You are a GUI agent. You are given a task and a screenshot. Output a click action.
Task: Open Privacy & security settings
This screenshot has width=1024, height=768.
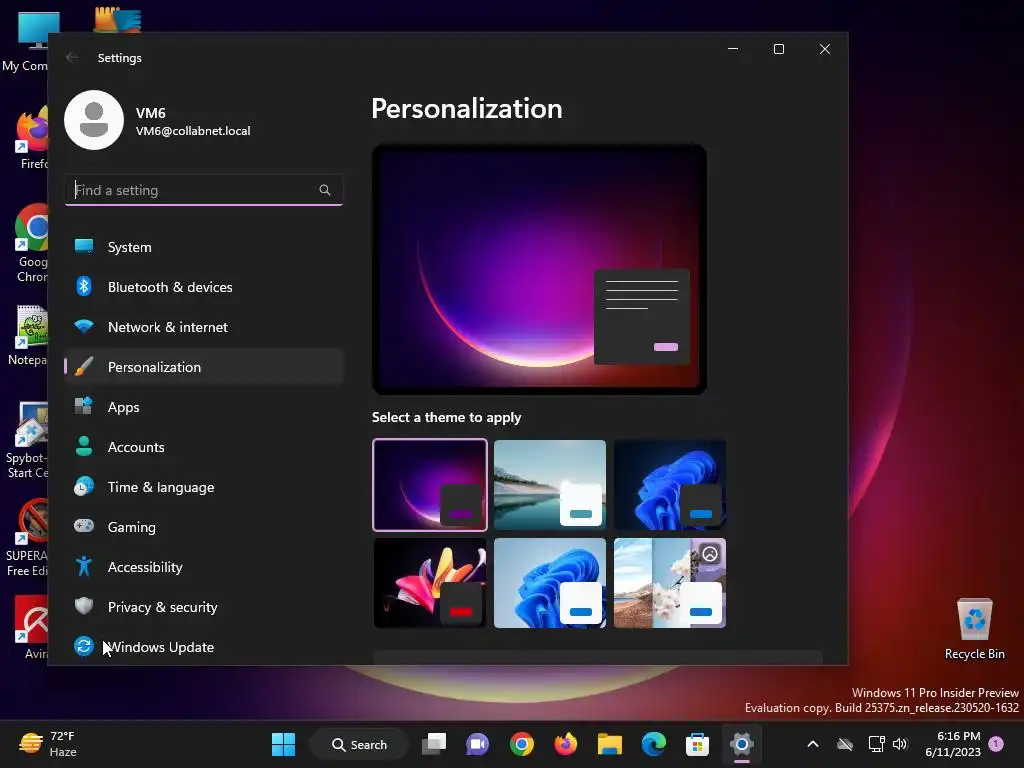(204, 606)
